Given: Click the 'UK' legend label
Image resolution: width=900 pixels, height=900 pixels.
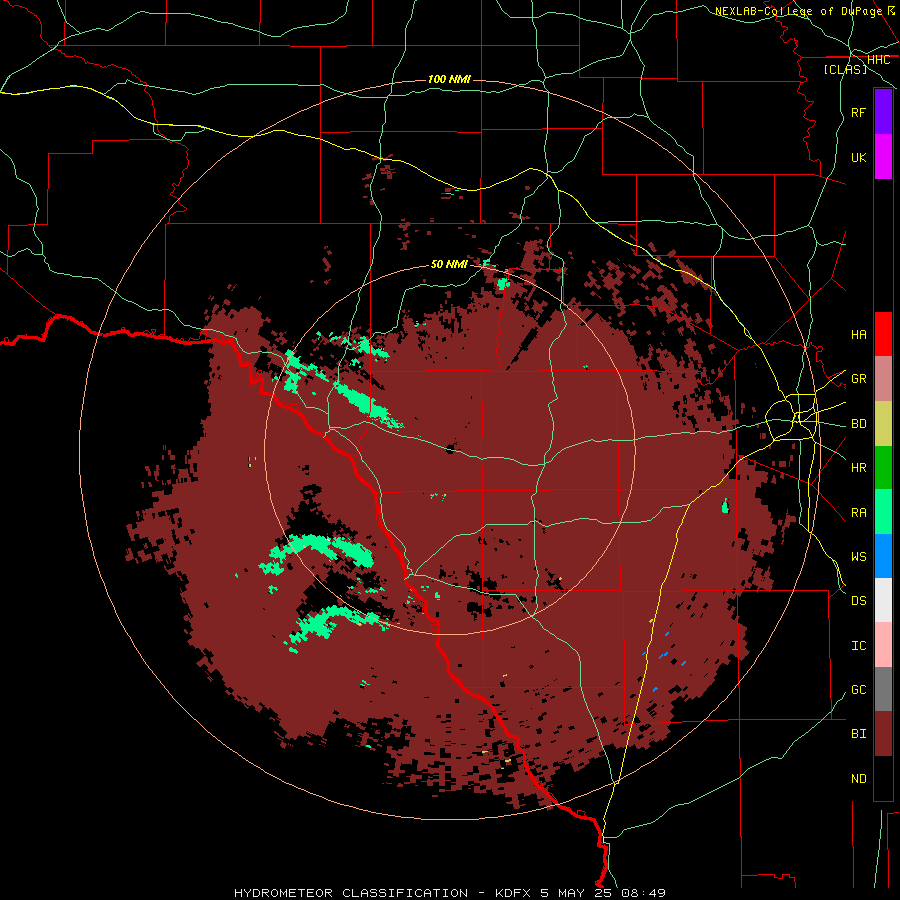Looking at the screenshot, I should [x=858, y=157].
